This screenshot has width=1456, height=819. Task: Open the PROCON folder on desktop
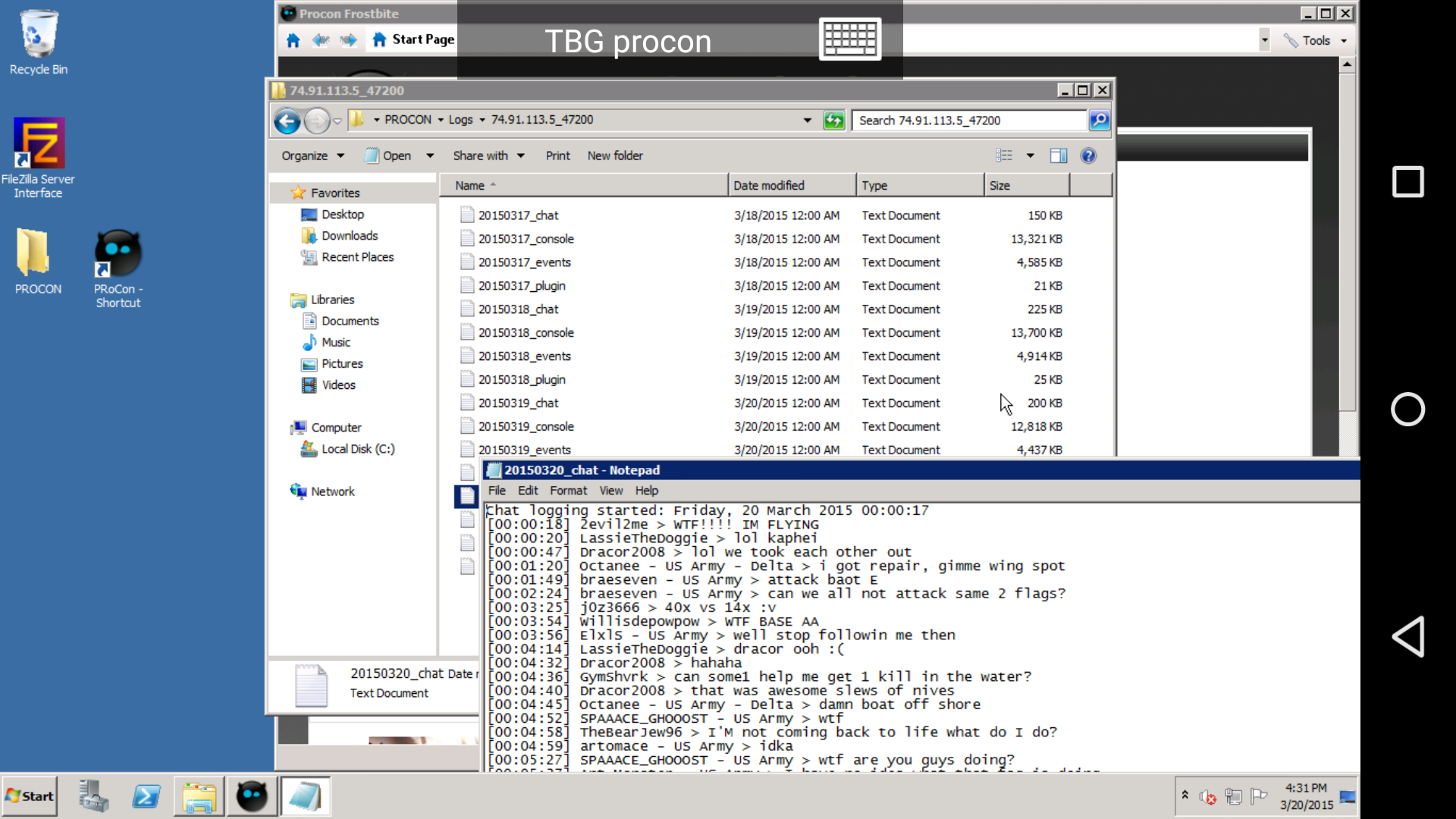[37, 262]
